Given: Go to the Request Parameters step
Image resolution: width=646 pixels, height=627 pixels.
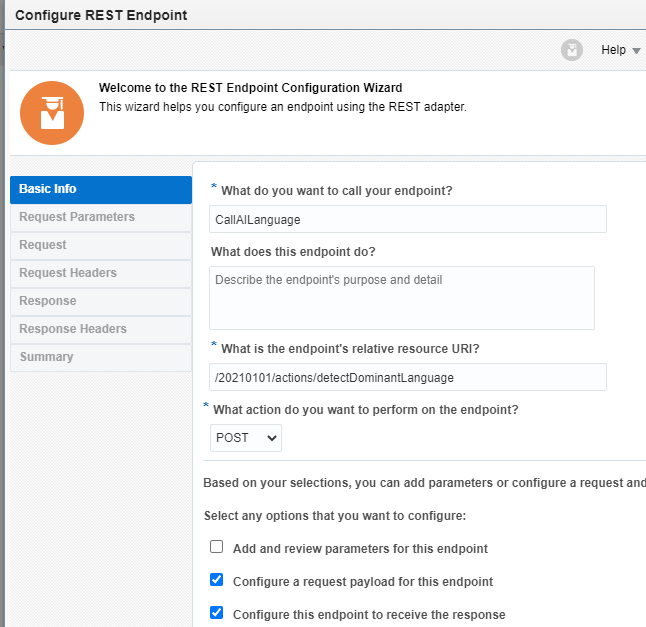Looking at the screenshot, I should [100, 217].
